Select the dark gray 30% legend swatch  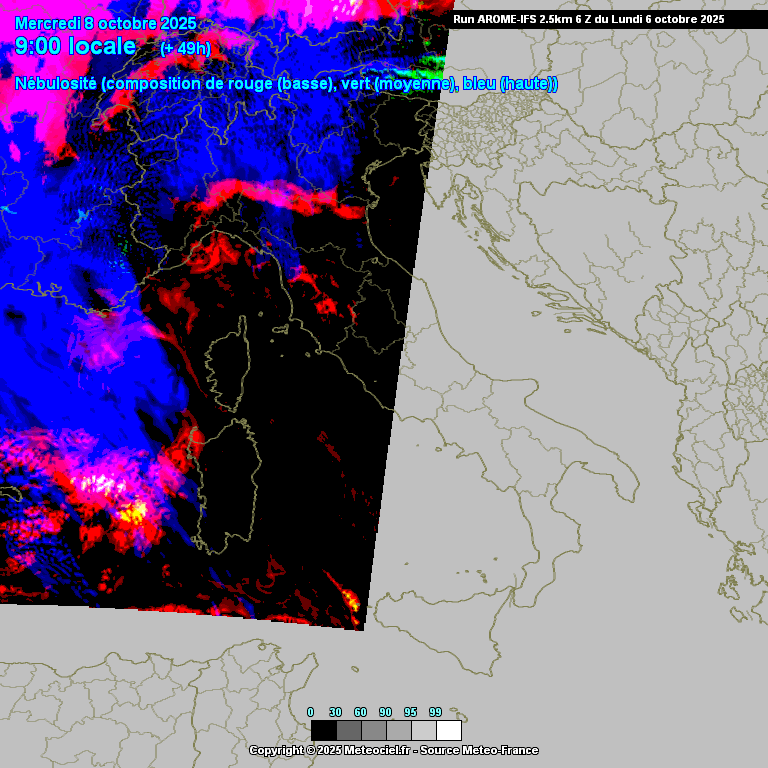click(348, 730)
